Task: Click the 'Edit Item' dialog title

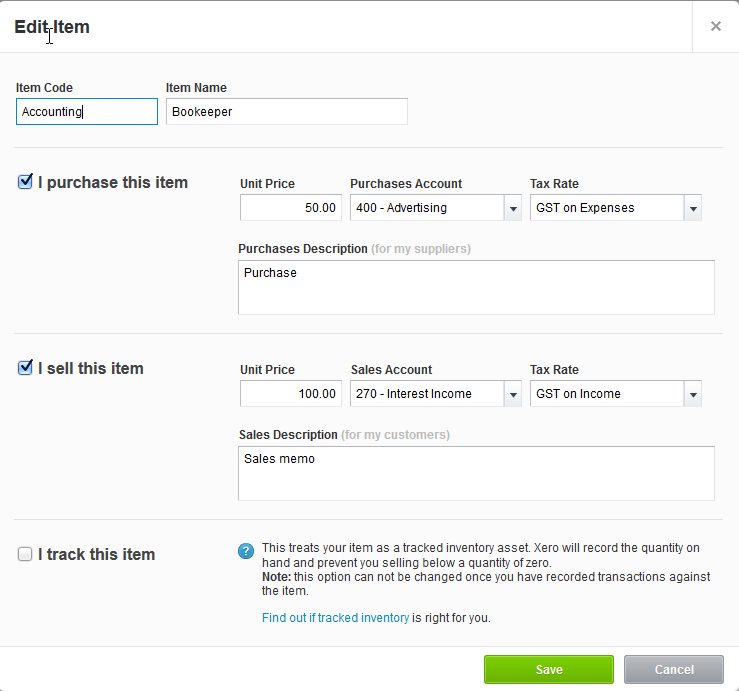Action: pyautogui.click(x=52, y=27)
